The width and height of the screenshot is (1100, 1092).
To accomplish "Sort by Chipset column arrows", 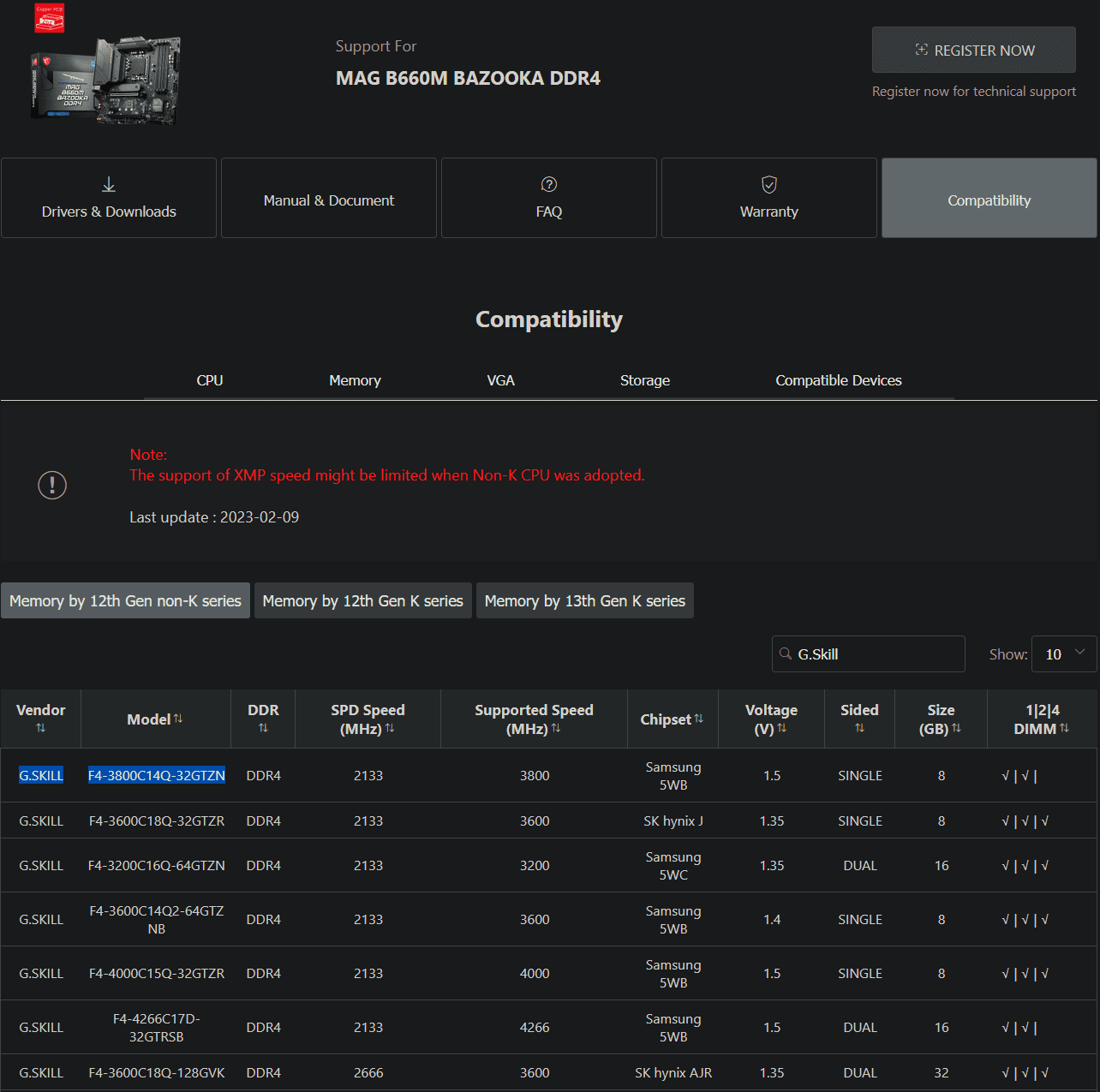I will tap(698, 719).
